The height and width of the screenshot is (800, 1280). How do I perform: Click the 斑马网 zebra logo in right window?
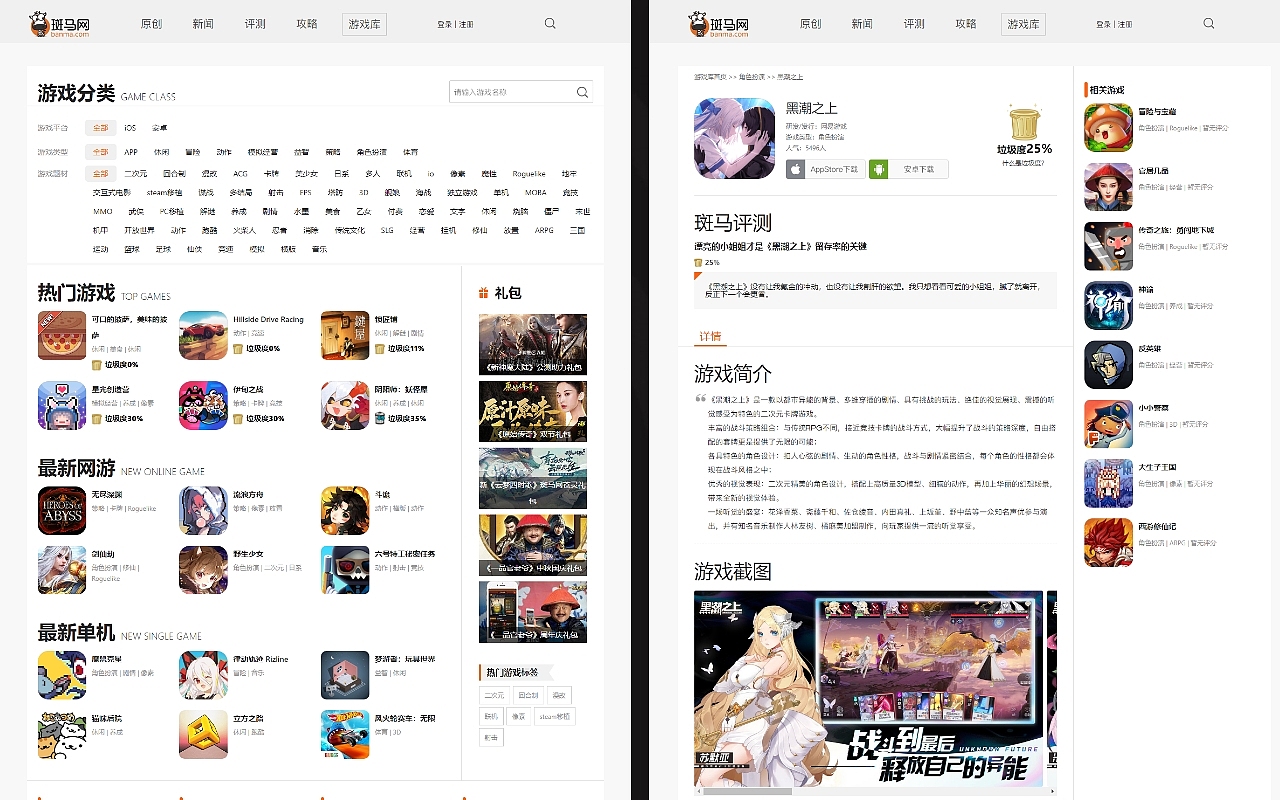click(x=719, y=24)
